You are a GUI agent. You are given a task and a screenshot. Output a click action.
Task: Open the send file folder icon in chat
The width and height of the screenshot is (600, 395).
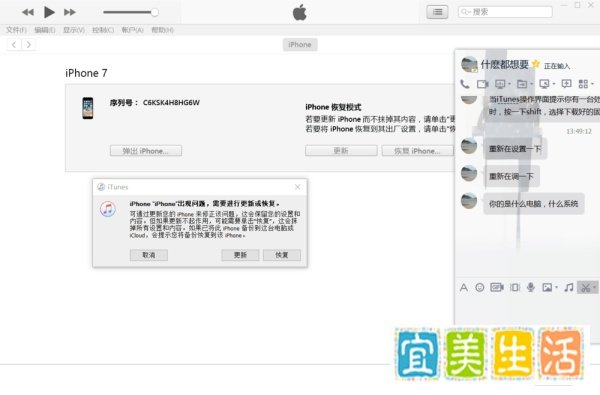(522, 84)
